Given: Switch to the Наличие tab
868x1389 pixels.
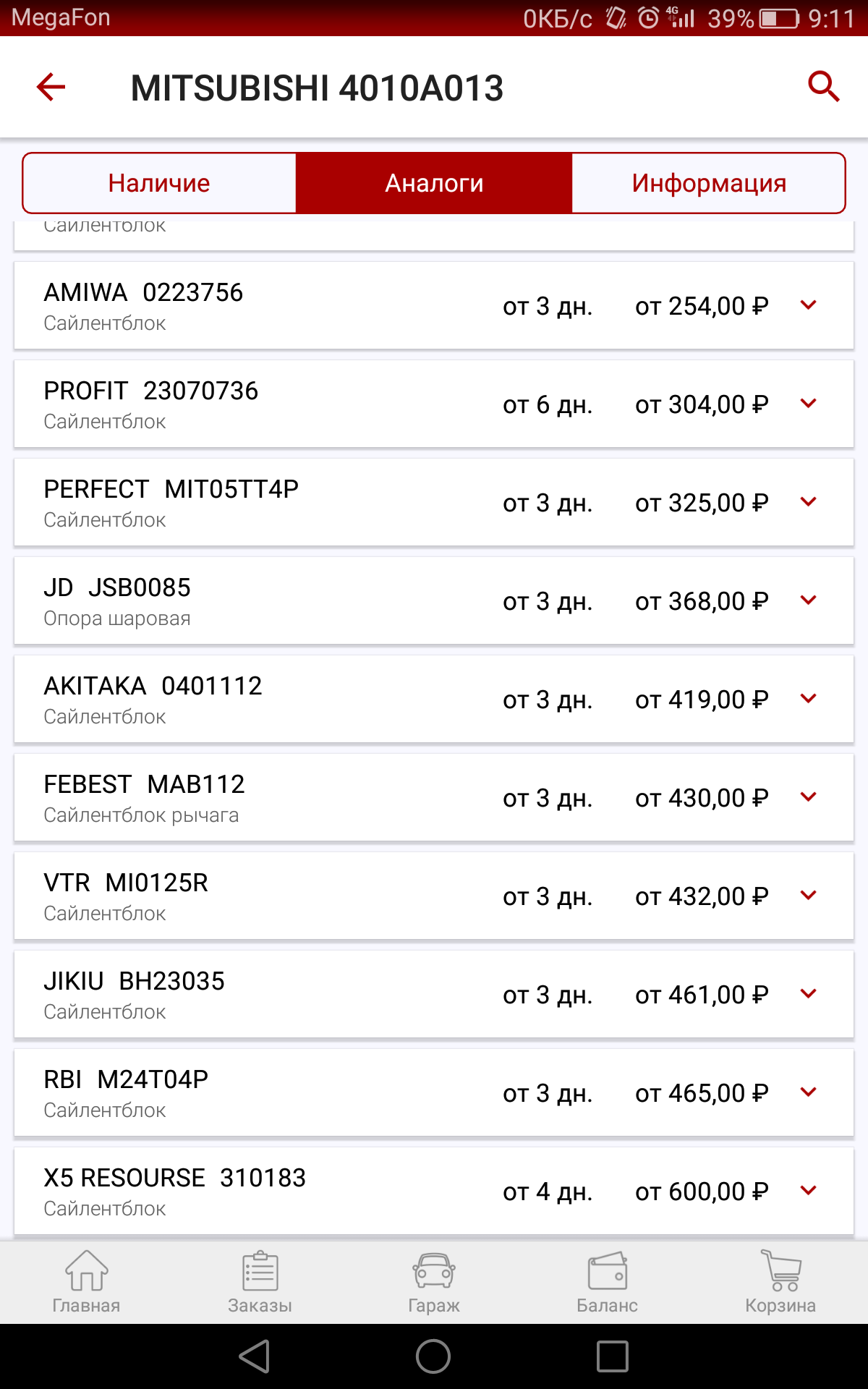Looking at the screenshot, I should pos(159,183).
